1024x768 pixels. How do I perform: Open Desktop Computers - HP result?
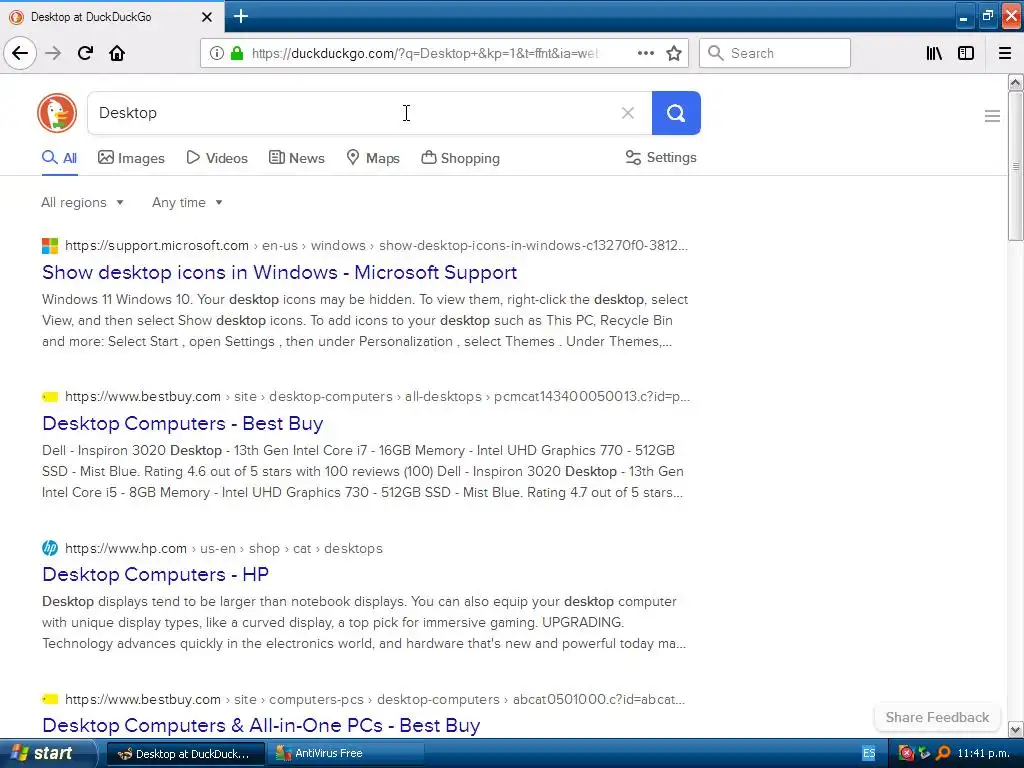tap(155, 574)
